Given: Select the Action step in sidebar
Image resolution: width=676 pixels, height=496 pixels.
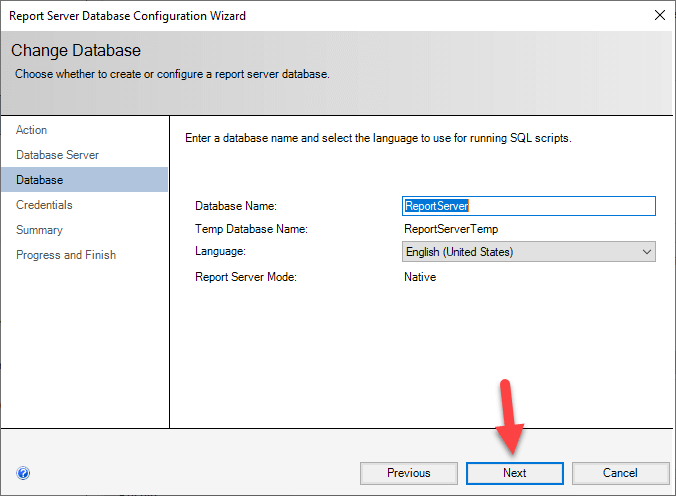Looking at the screenshot, I should point(32,130).
